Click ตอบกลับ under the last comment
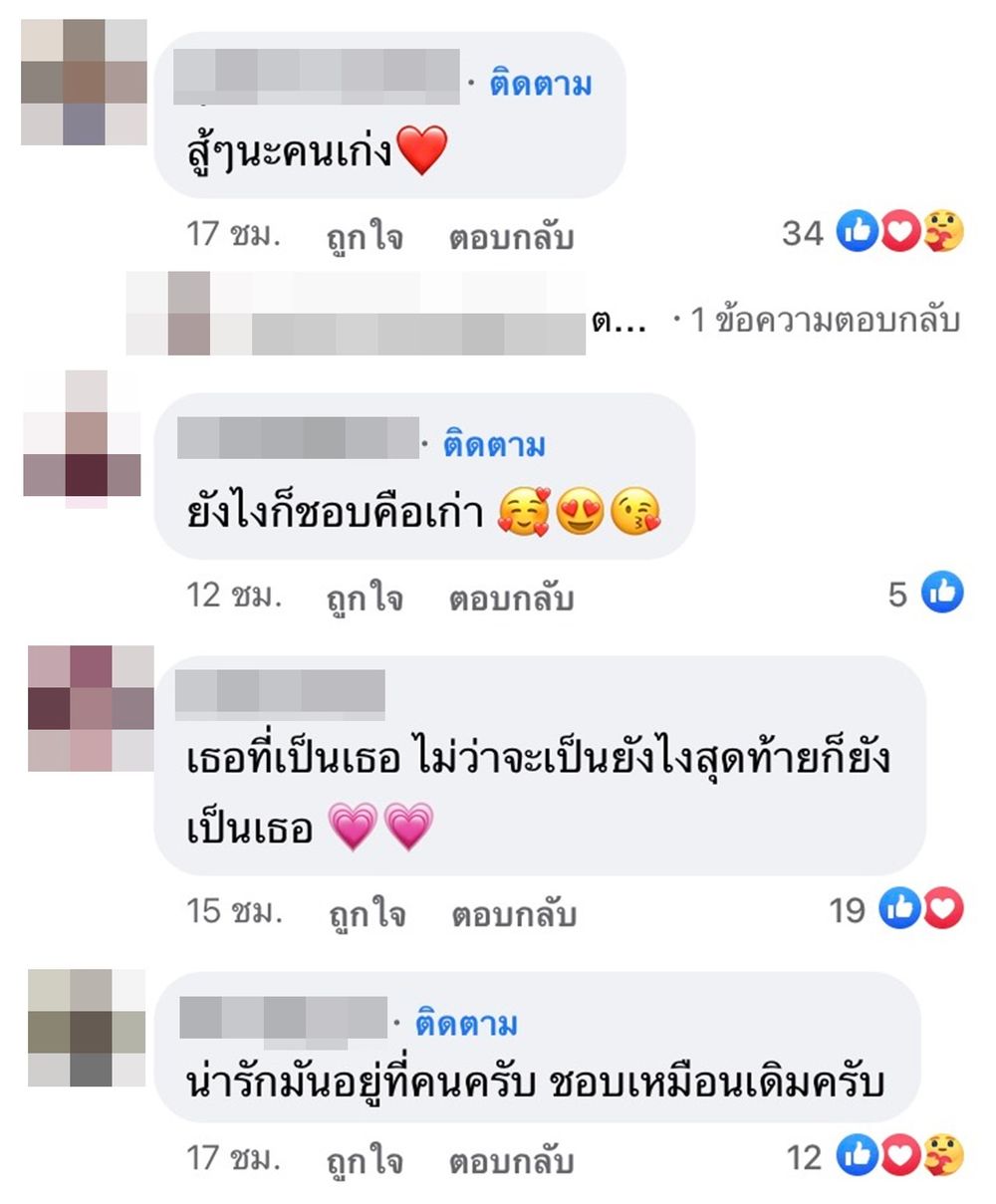996x1204 pixels. [x=511, y=1161]
